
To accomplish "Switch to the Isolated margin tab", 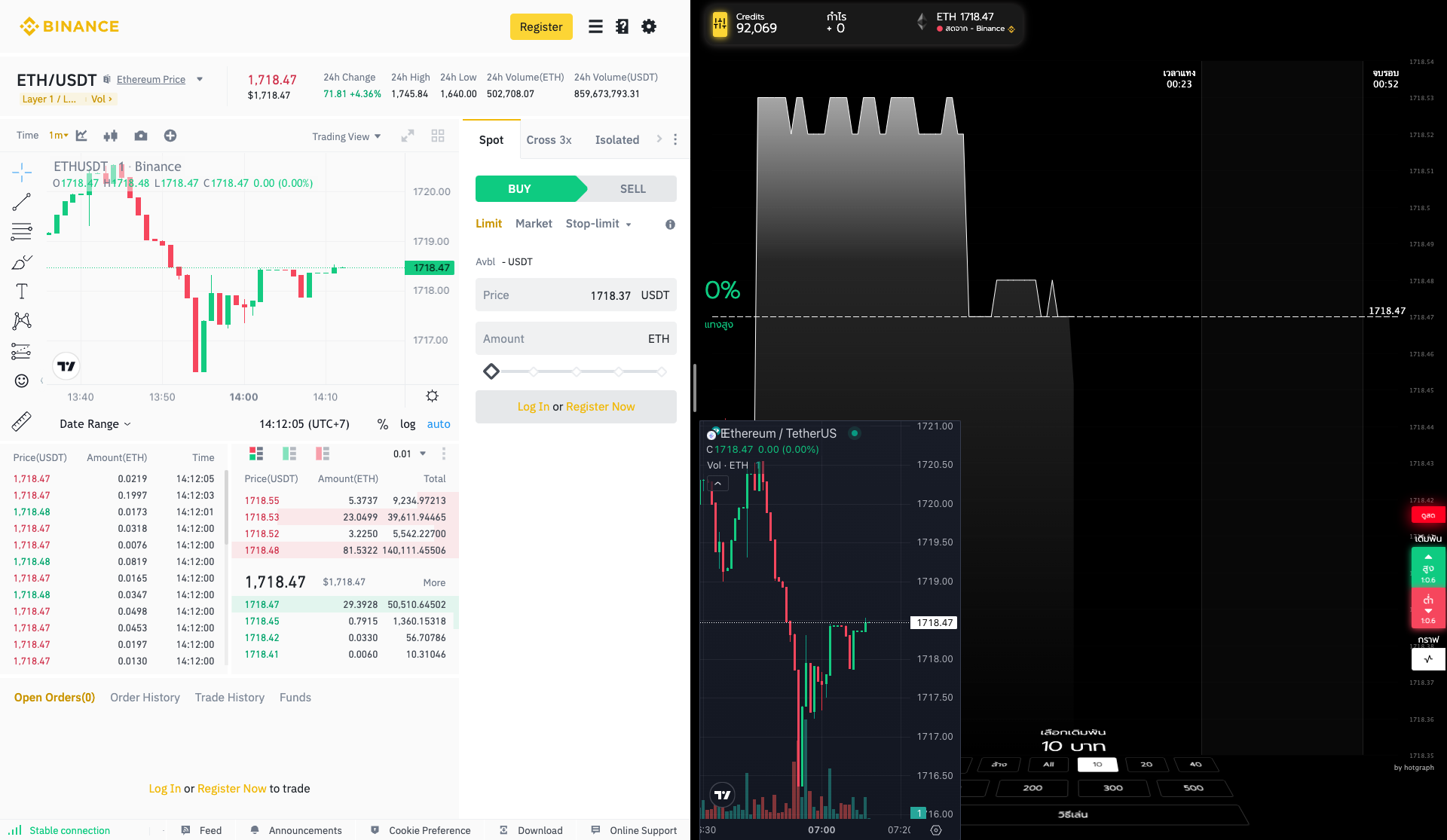I will click(x=617, y=140).
